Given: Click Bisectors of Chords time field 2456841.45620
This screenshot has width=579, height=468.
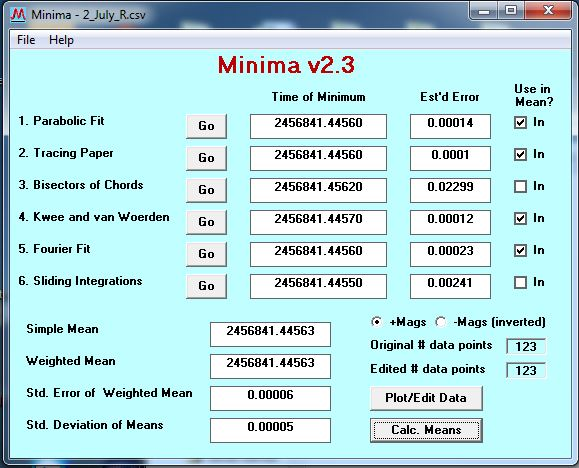Looking at the screenshot, I should coord(318,190).
